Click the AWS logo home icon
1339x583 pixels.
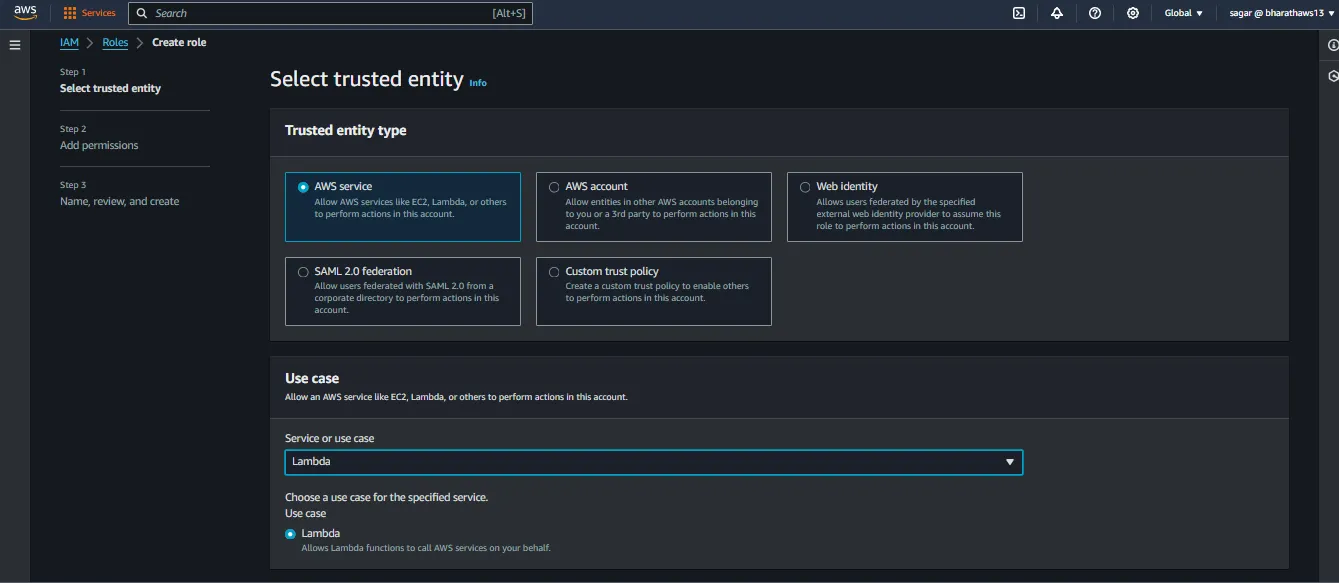[25, 13]
